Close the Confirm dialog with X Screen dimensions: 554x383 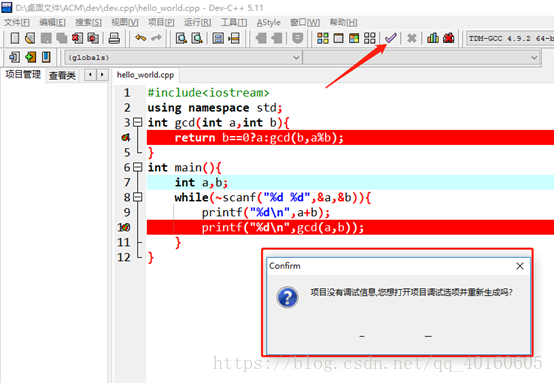pos(520,266)
